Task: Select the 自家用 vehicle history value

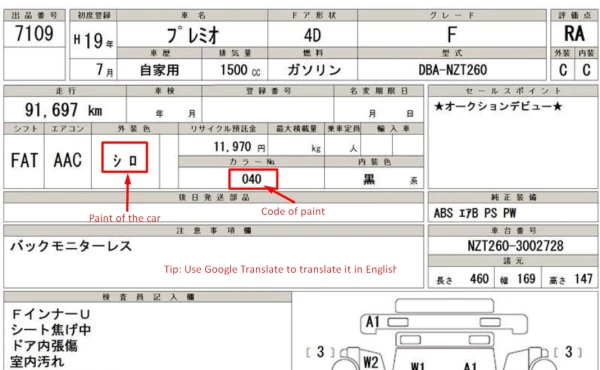Action: coord(159,70)
